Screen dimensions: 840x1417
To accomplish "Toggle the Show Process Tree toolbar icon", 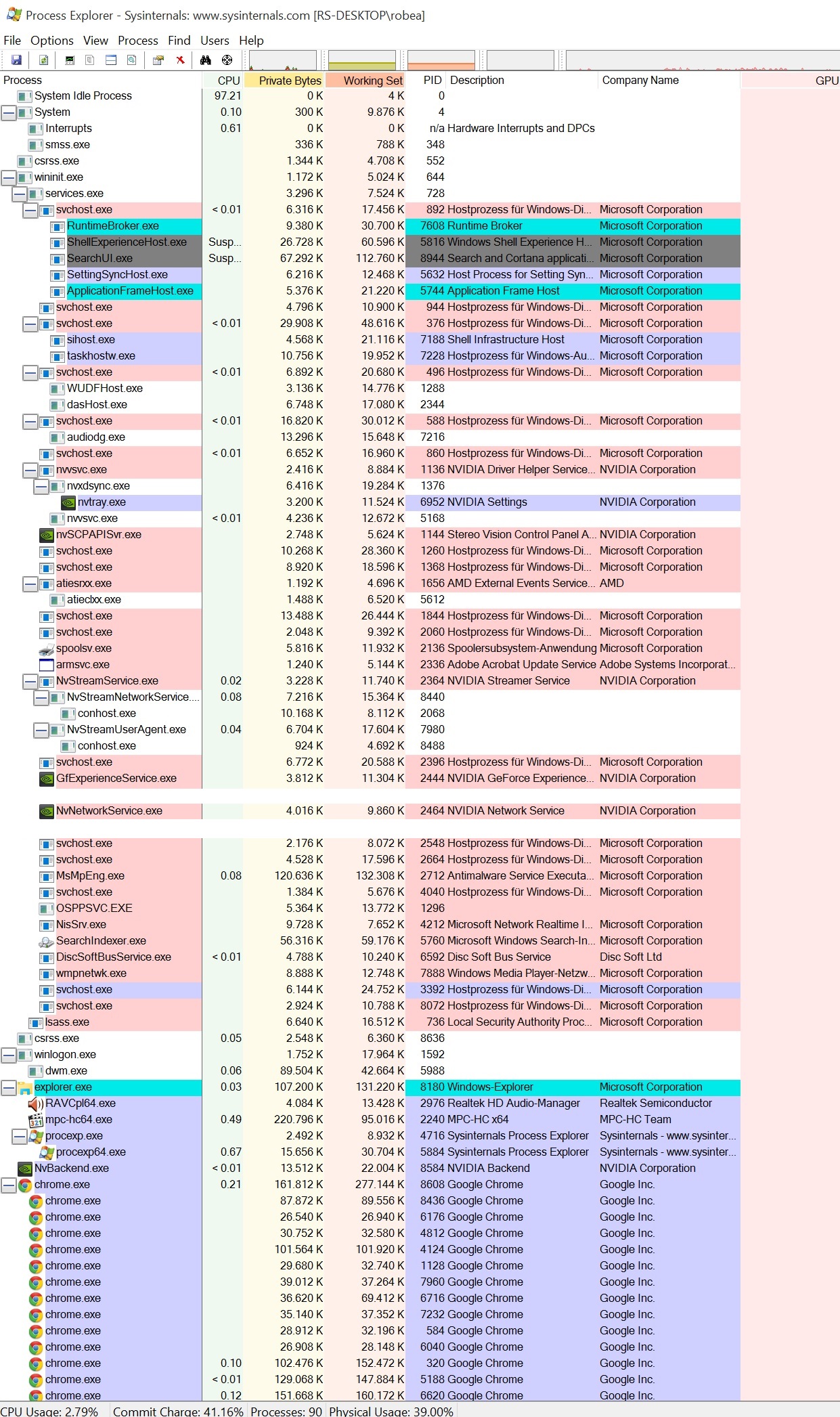I will [89, 60].
